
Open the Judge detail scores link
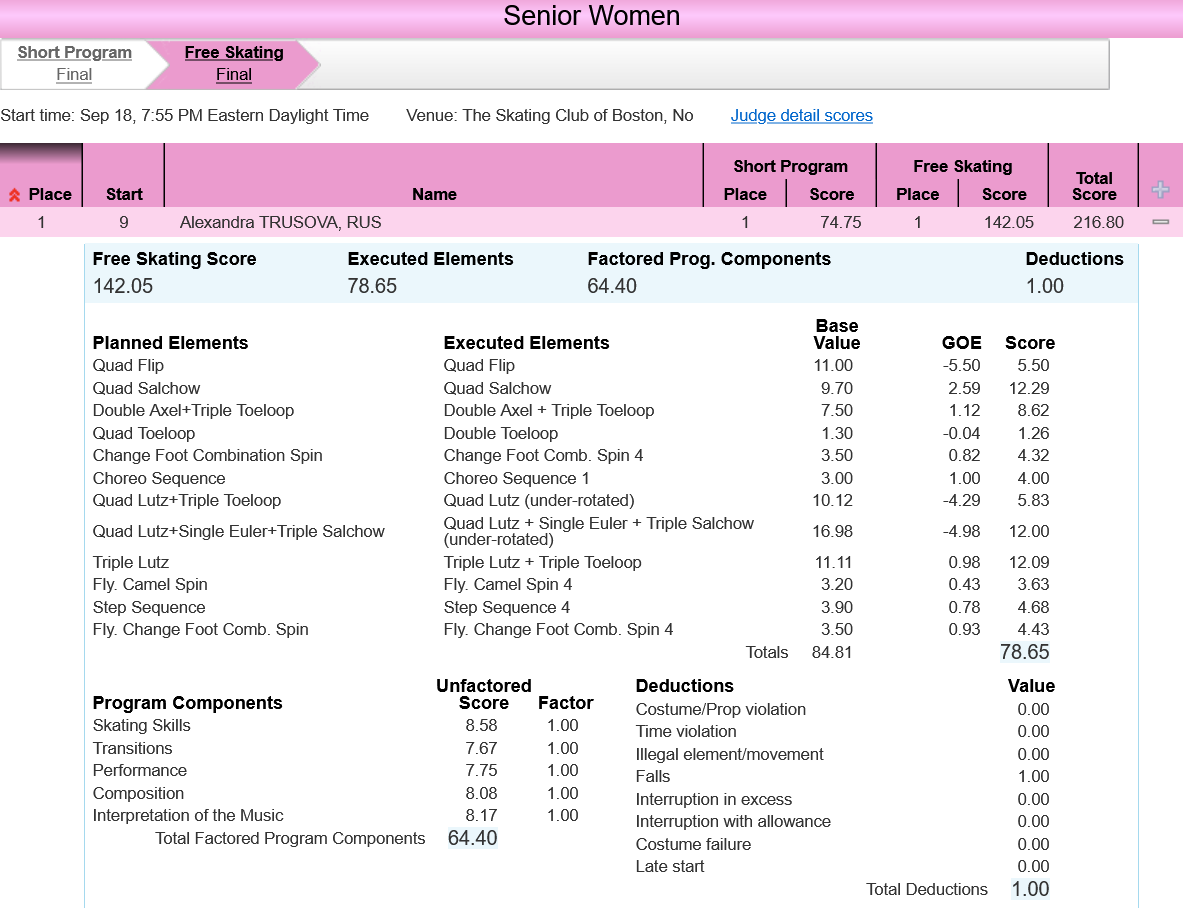pyautogui.click(x=801, y=116)
